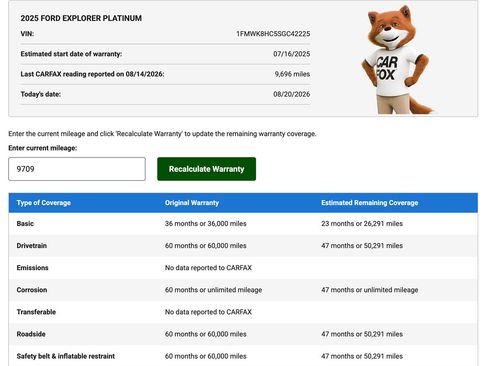Image resolution: width=488 pixels, height=366 pixels.
Task: Select the VIN number 1FMWK8HC5SGC42225
Action: pyautogui.click(x=273, y=34)
